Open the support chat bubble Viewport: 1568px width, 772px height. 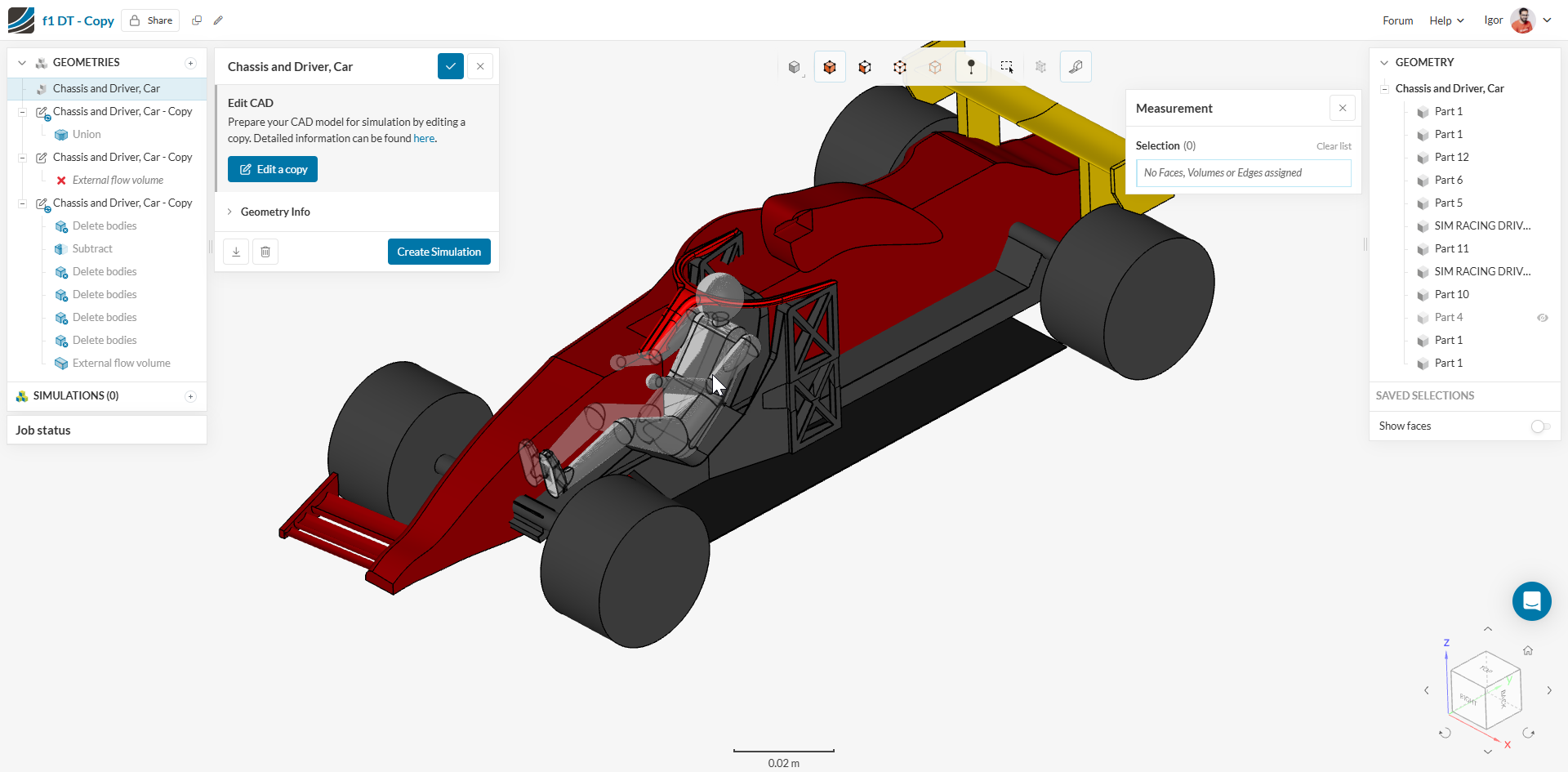[1532, 601]
